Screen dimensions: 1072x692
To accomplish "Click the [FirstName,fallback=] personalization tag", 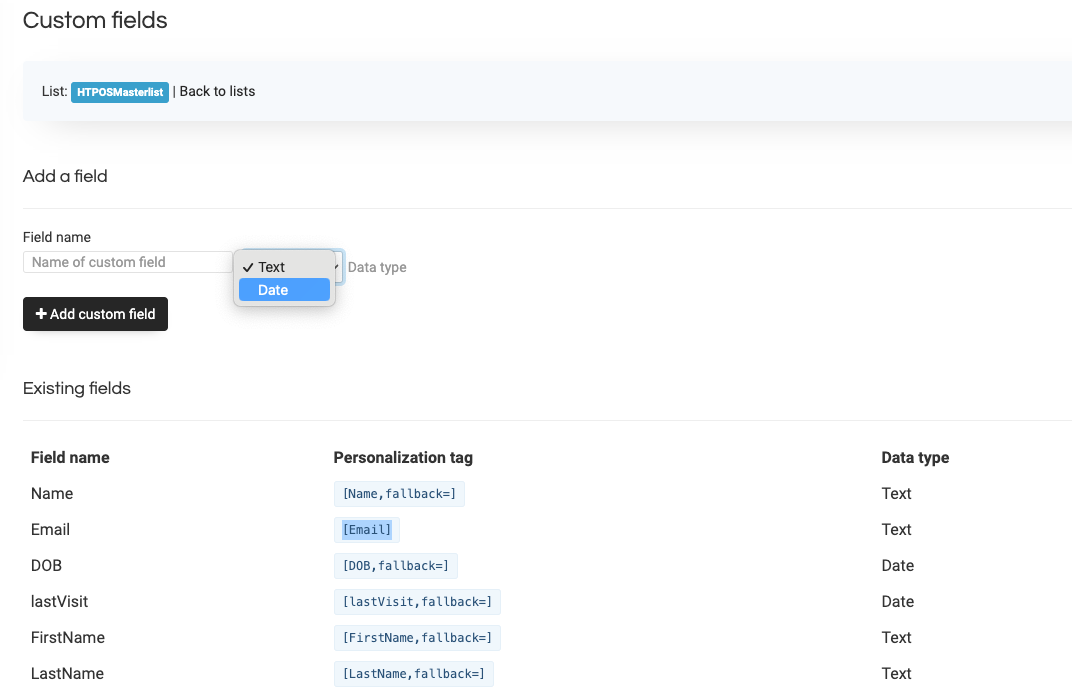I will [417, 638].
